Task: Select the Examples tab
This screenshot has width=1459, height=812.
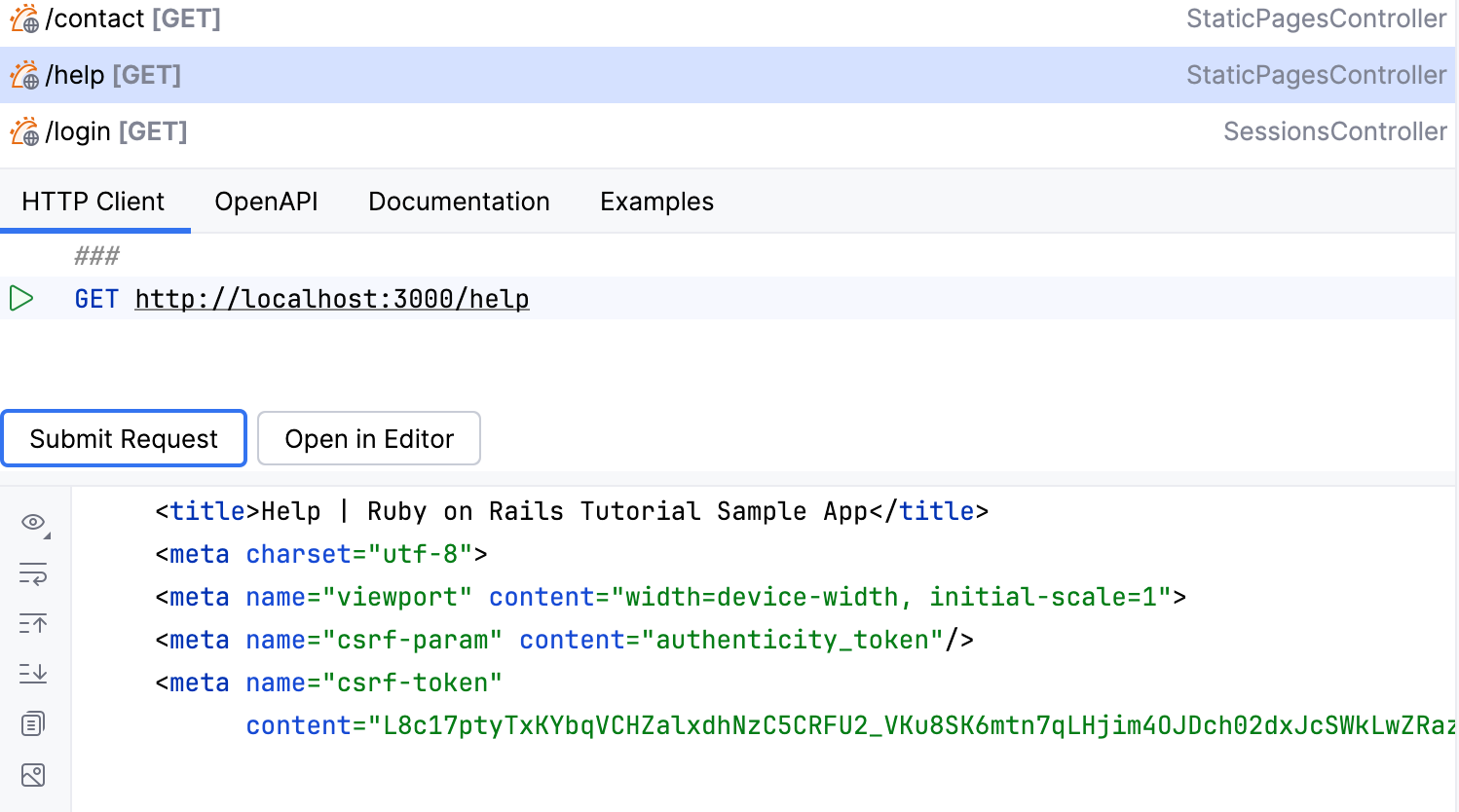Action: tap(656, 202)
